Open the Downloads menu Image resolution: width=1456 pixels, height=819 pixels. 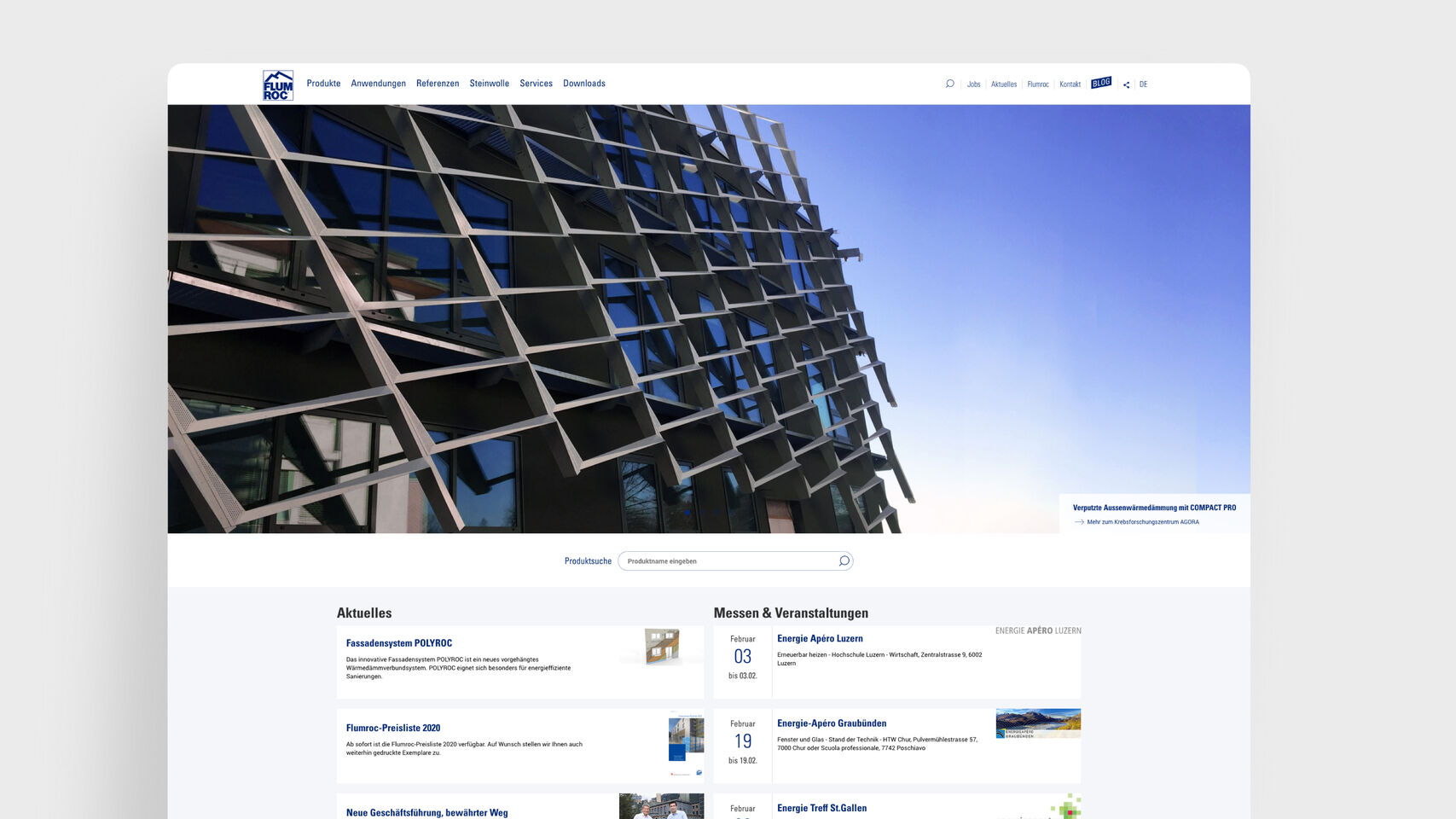click(584, 84)
